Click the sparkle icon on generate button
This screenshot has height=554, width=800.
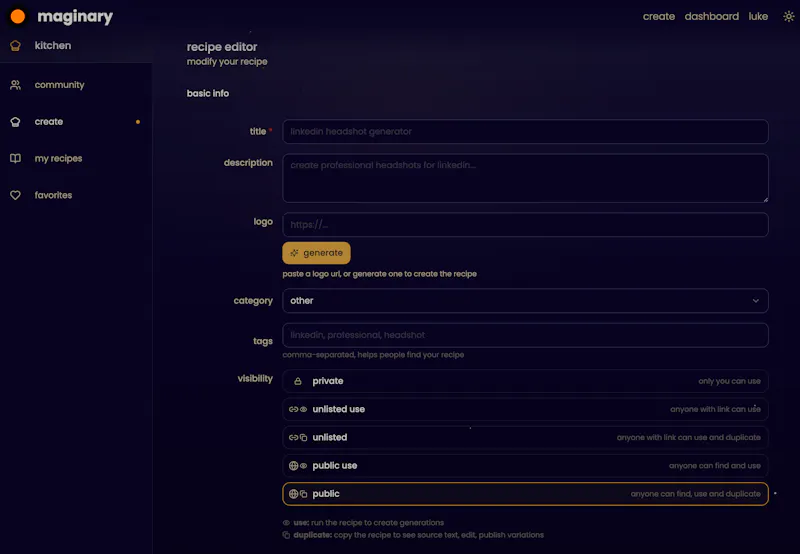pos(294,253)
